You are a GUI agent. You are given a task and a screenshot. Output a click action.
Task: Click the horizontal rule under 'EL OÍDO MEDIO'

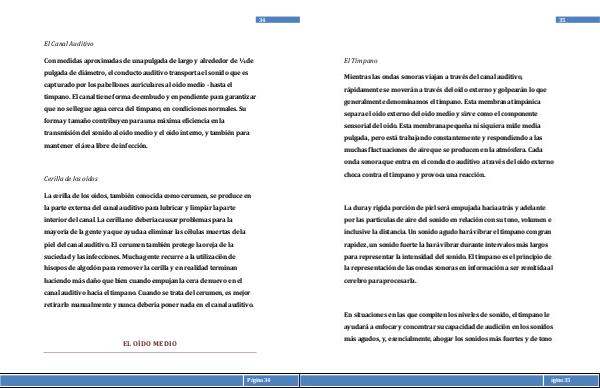[150, 352]
